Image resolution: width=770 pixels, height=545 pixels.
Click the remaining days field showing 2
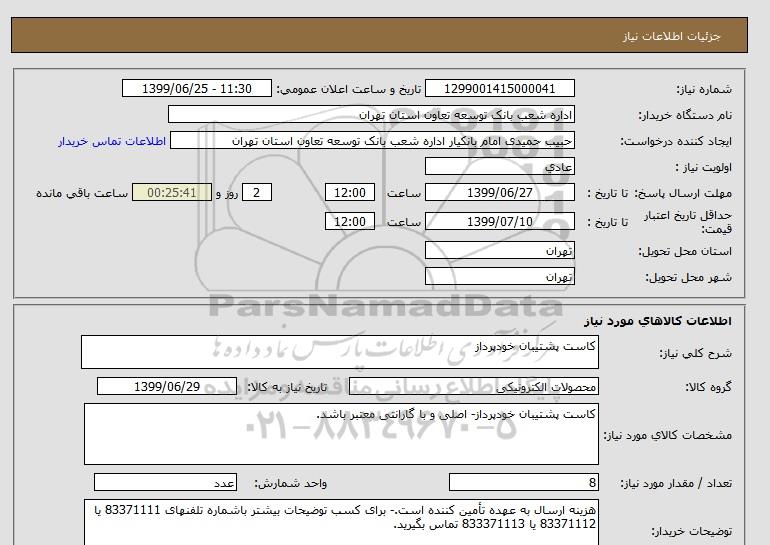(257, 192)
